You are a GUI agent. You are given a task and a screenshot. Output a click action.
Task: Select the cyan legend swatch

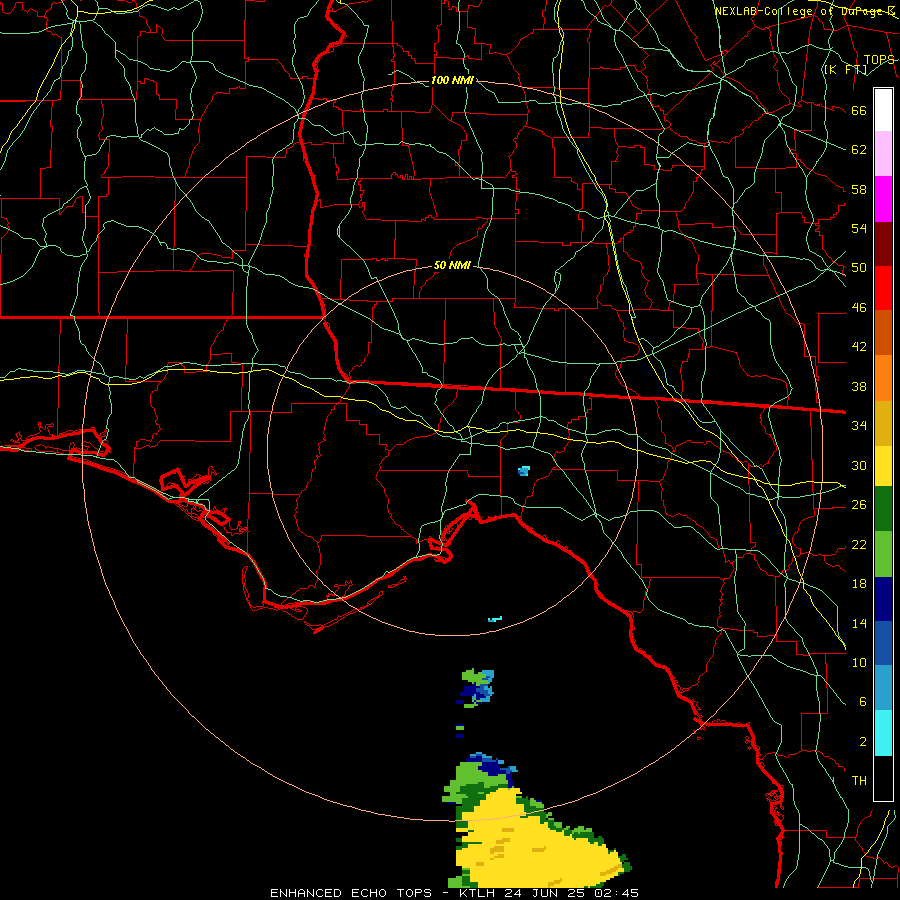pyautogui.click(x=883, y=733)
